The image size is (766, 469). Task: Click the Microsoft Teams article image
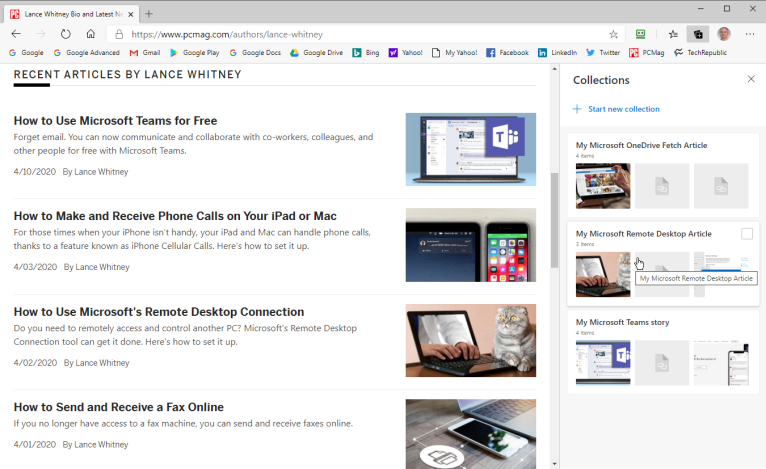470,149
